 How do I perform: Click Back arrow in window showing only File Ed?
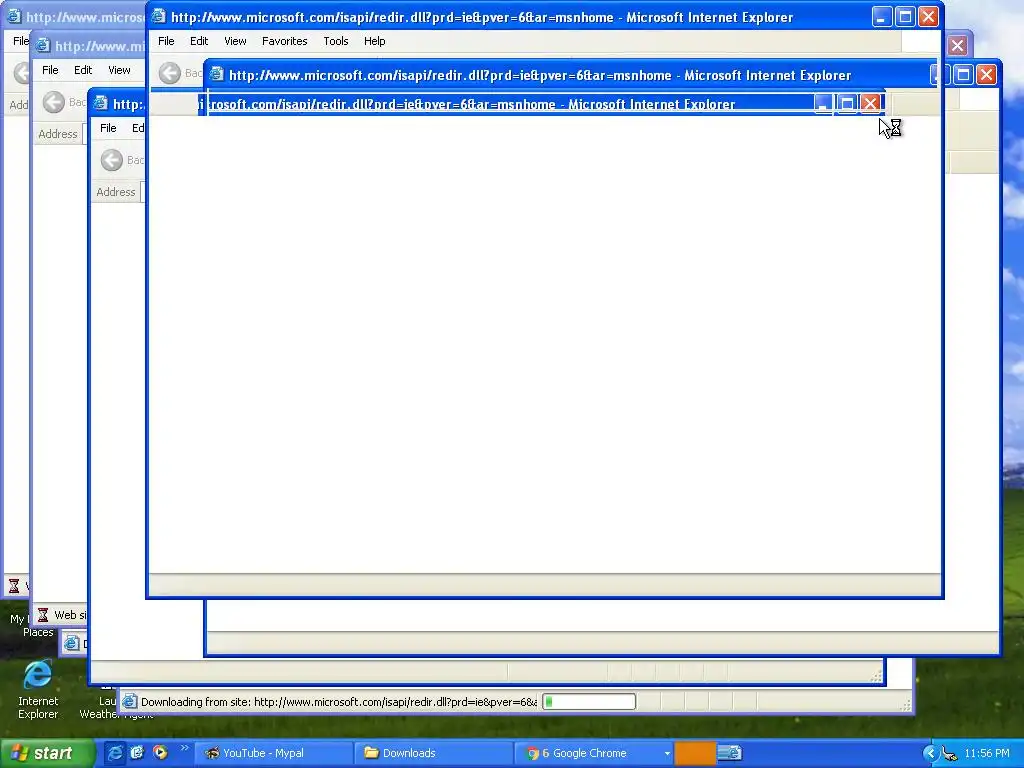[112, 160]
